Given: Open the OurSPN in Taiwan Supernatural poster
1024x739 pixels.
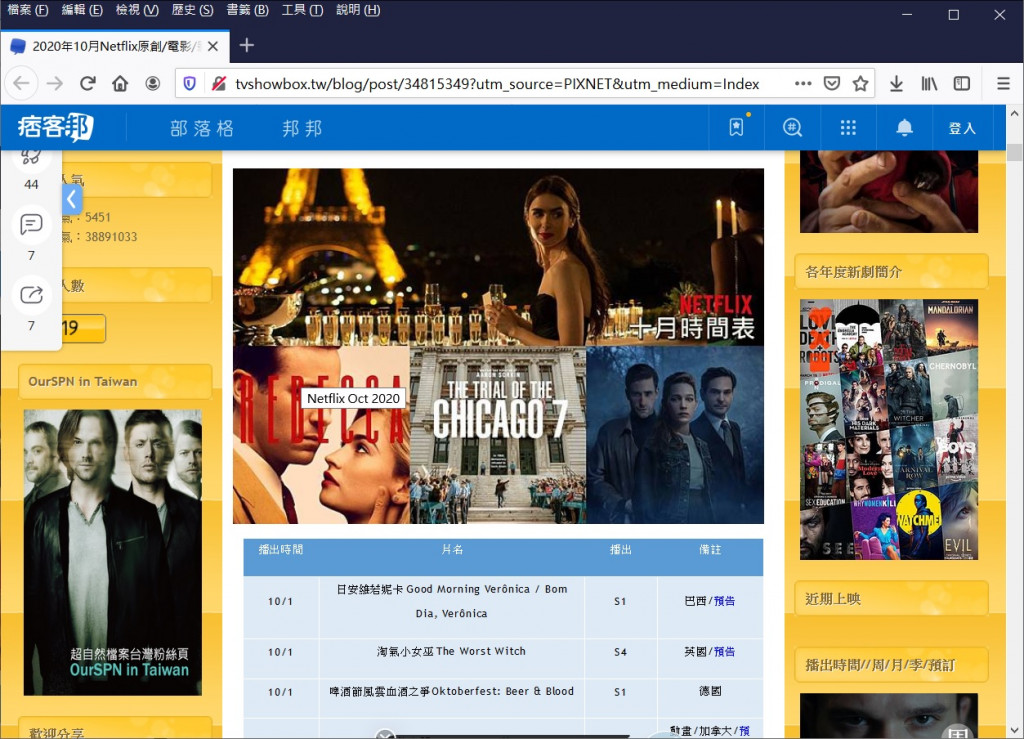Looking at the screenshot, I should [x=113, y=552].
